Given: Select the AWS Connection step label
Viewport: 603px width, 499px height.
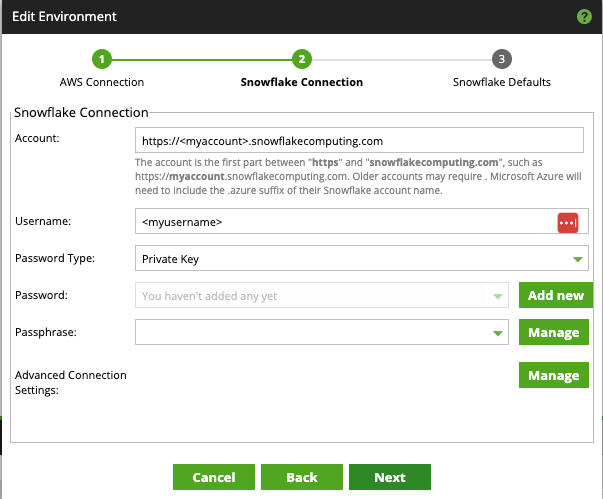Looking at the screenshot, I should [102, 82].
